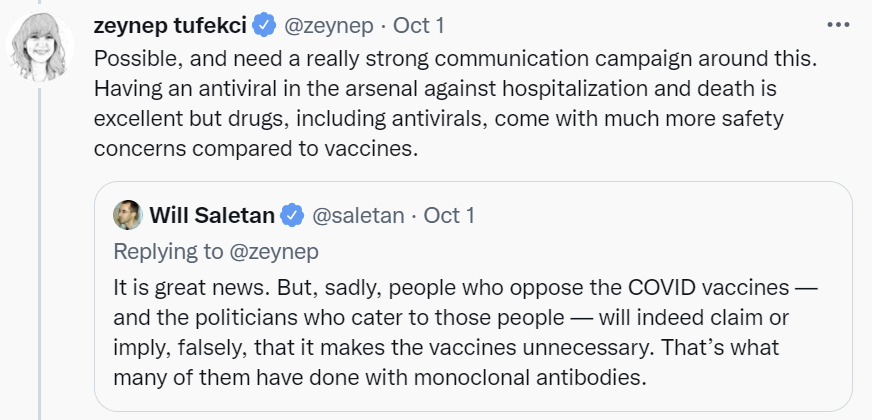Select the @saletan handle in quoted tweet
This screenshot has width=872, height=420.
(358, 215)
